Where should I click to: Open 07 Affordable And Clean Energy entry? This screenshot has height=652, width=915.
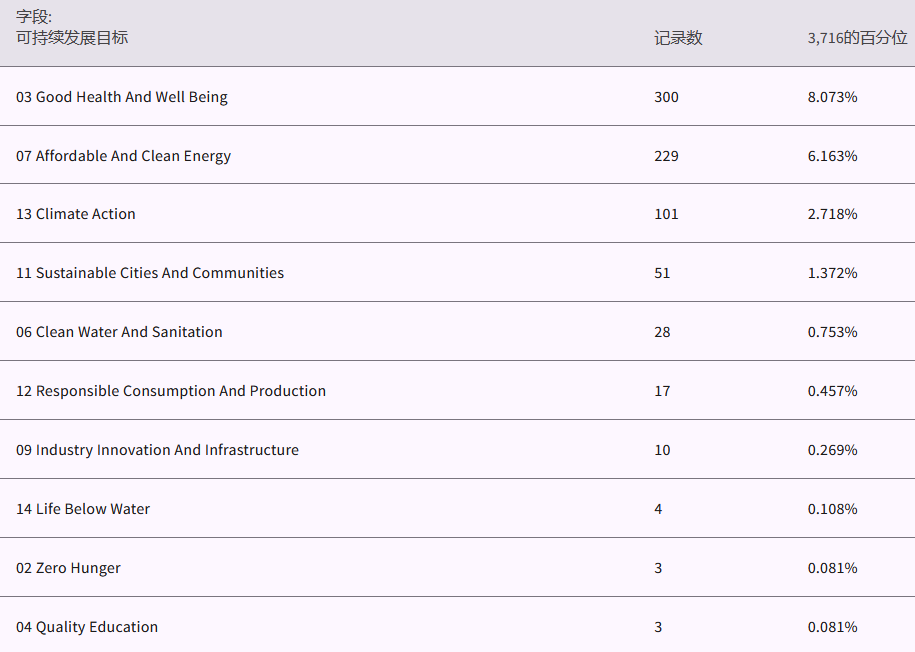pyautogui.click(x=123, y=156)
